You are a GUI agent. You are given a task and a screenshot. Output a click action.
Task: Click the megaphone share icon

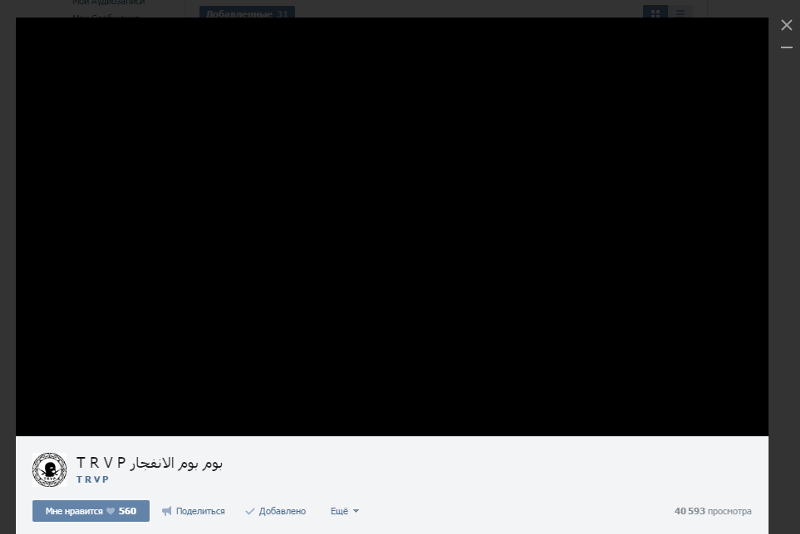pyautogui.click(x=167, y=511)
